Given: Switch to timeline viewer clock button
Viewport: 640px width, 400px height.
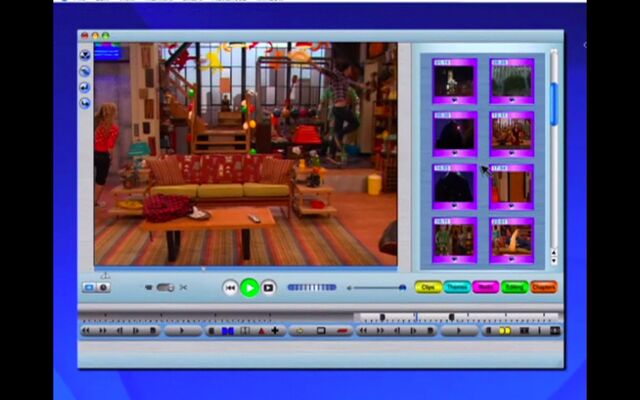Looking at the screenshot, I should pos(104,287).
